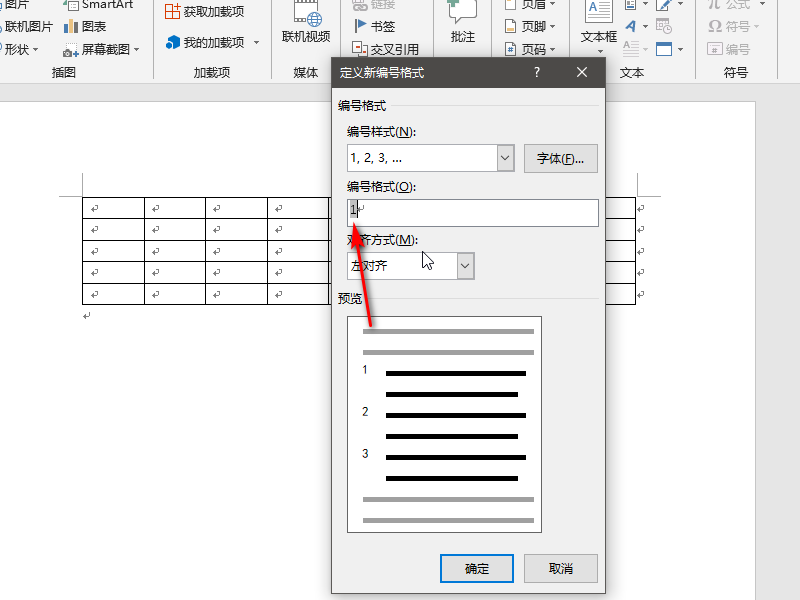The width and height of the screenshot is (800, 600).
Task: Close the 定义新编号格式 dialog
Action: (582, 72)
